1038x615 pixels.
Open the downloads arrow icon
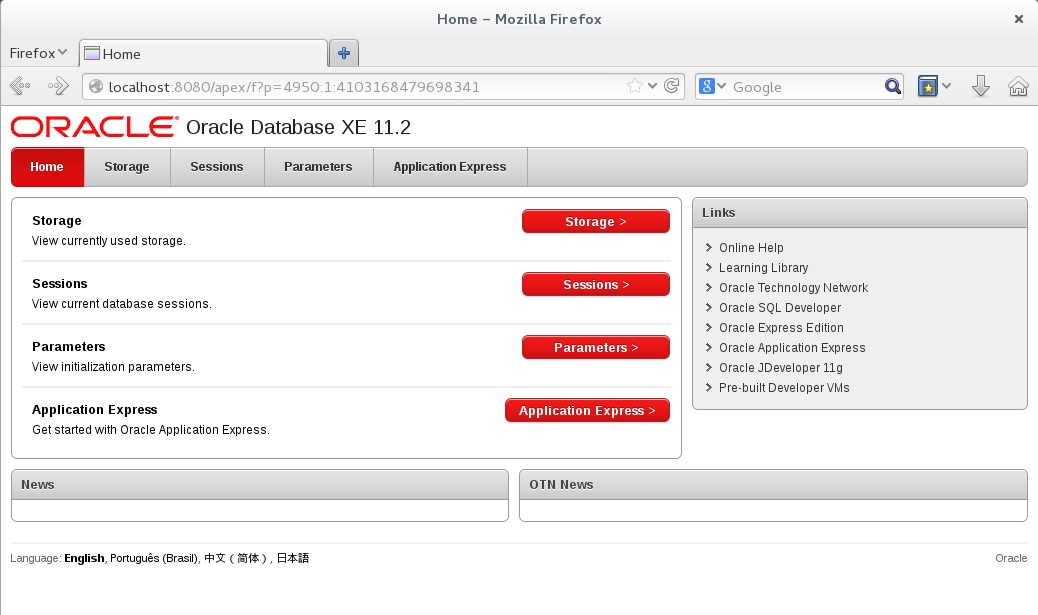980,87
